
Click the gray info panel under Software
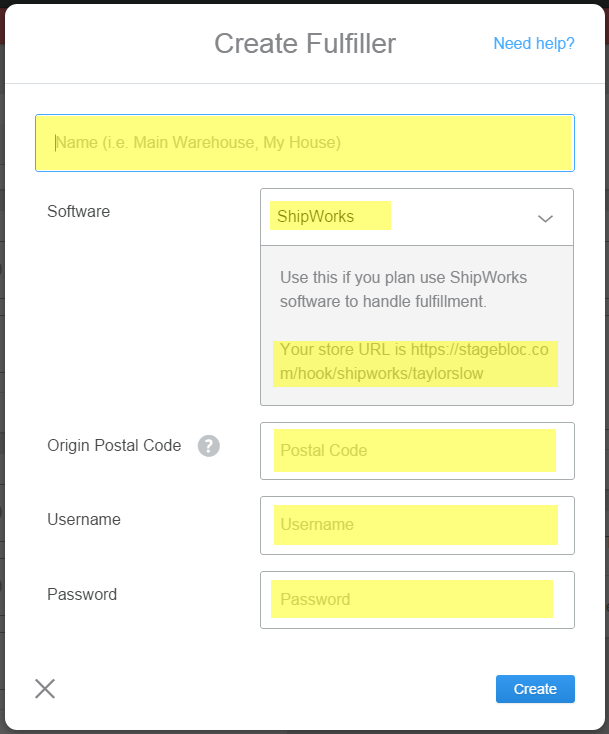pyautogui.click(x=417, y=325)
